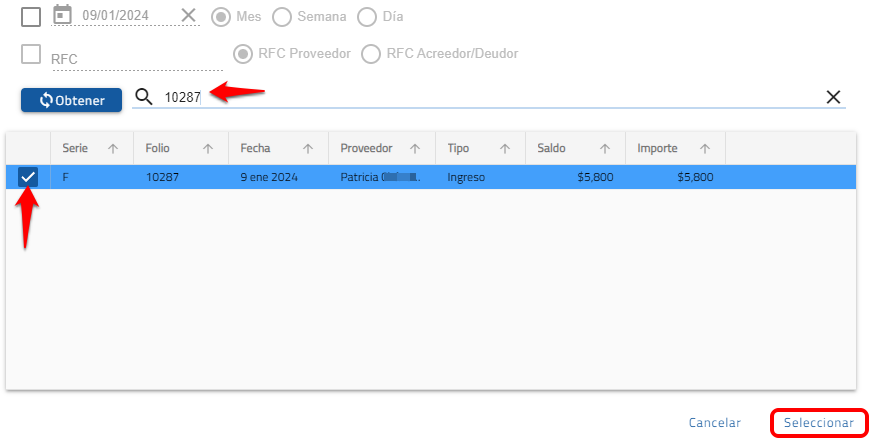The image size is (877, 443).
Task: Sort by Folio column arrow
Action: coord(208,148)
